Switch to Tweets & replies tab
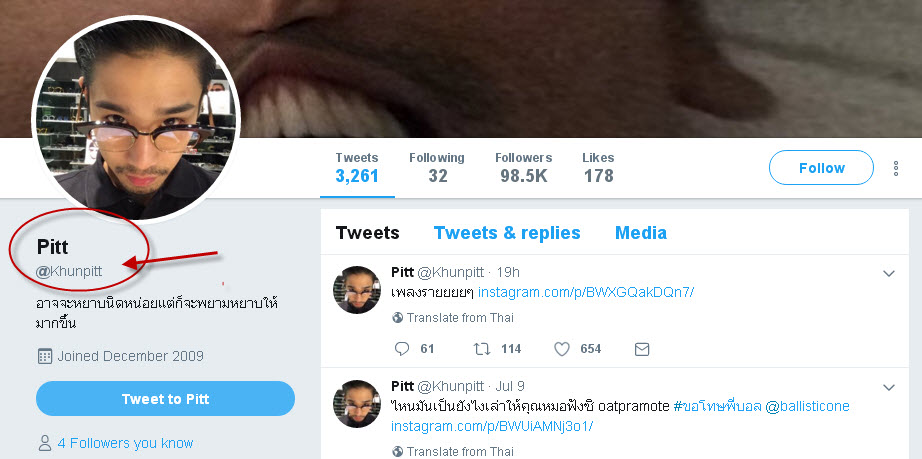This screenshot has height=459, width=922. [x=507, y=233]
